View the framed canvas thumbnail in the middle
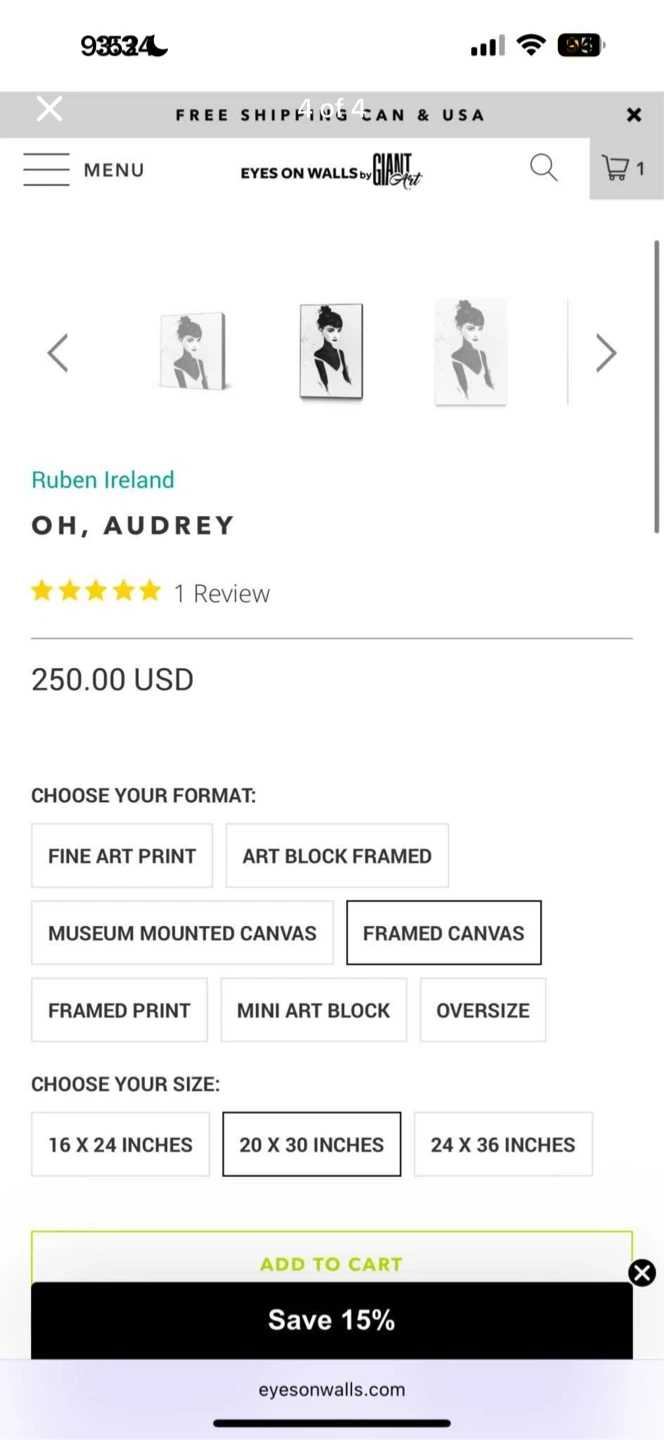Screen dimensions: 664x1440 (x=331, y=351)
